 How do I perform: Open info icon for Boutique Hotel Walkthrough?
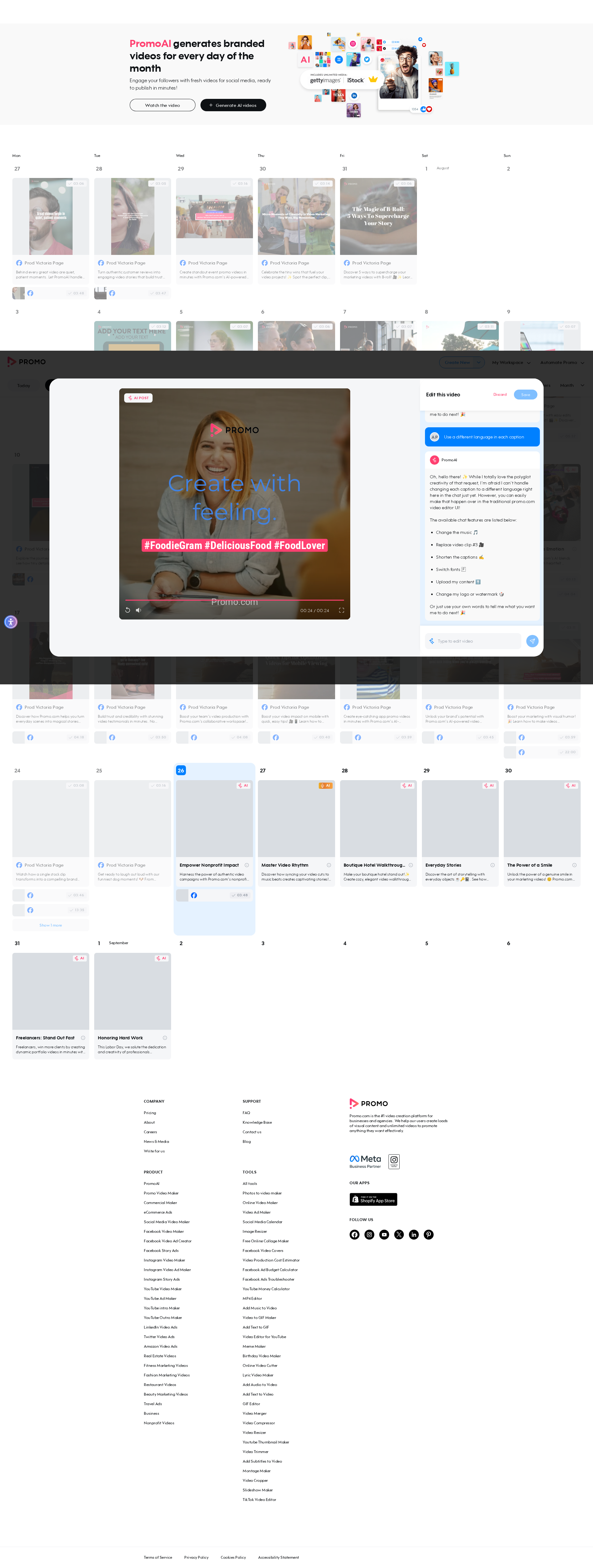click(410, 865)
